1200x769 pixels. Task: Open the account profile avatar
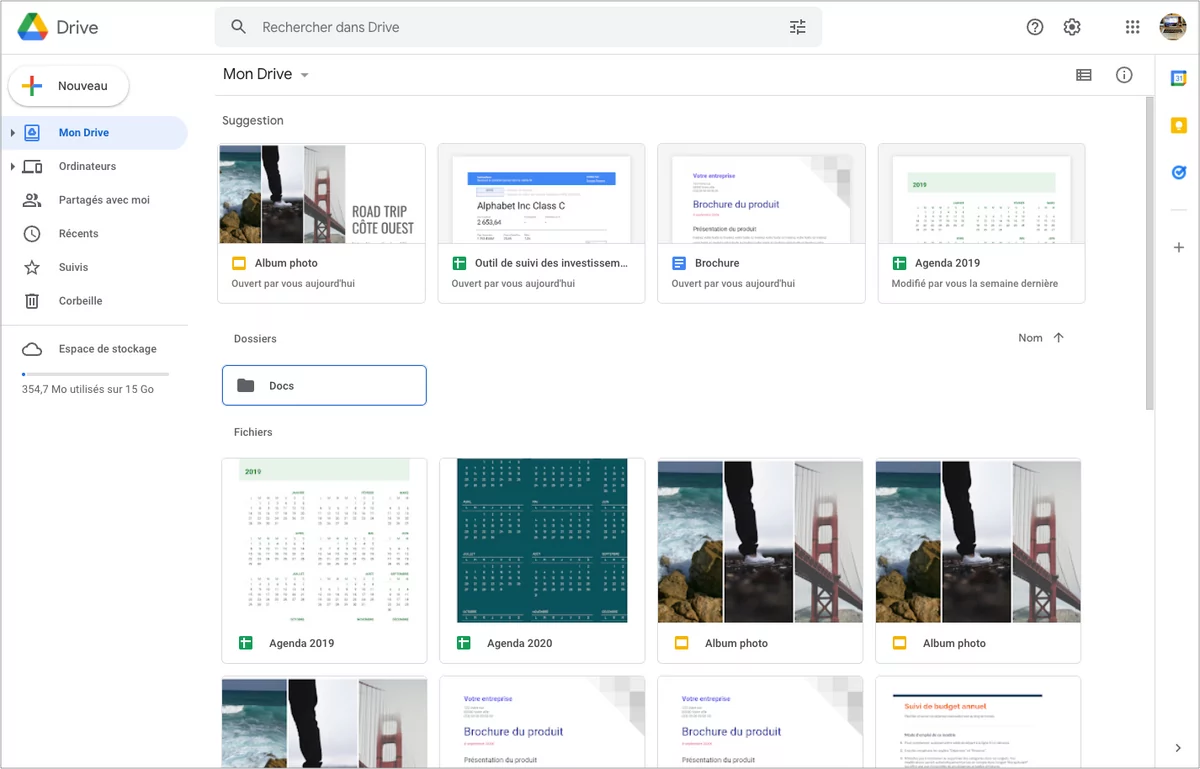(1173, 27)
